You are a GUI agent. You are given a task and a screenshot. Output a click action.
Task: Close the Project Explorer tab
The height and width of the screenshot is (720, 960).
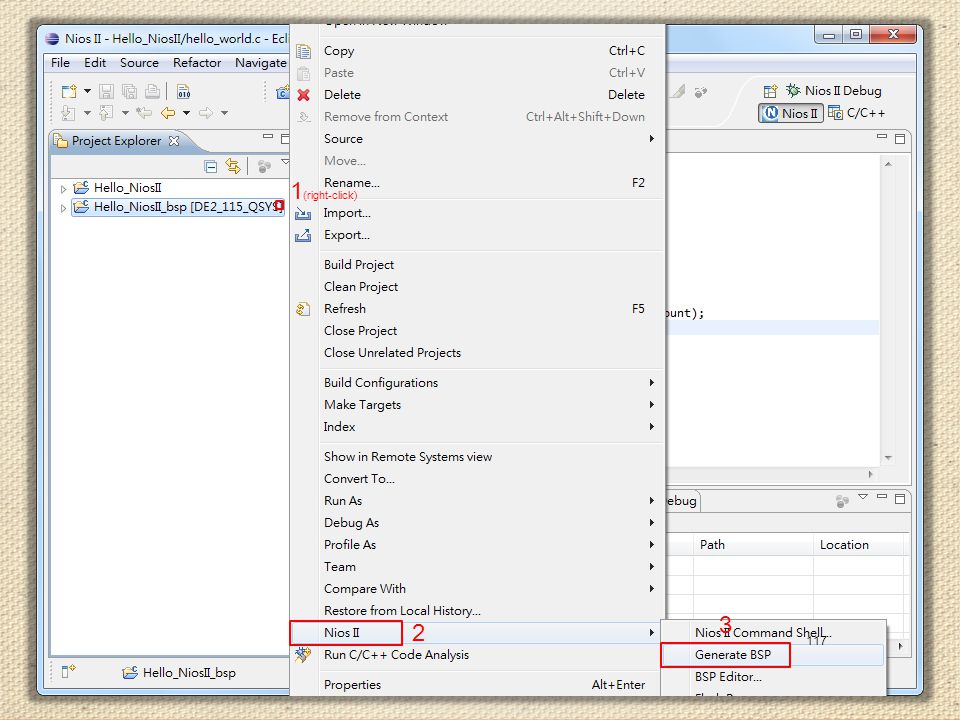[174, 141]
